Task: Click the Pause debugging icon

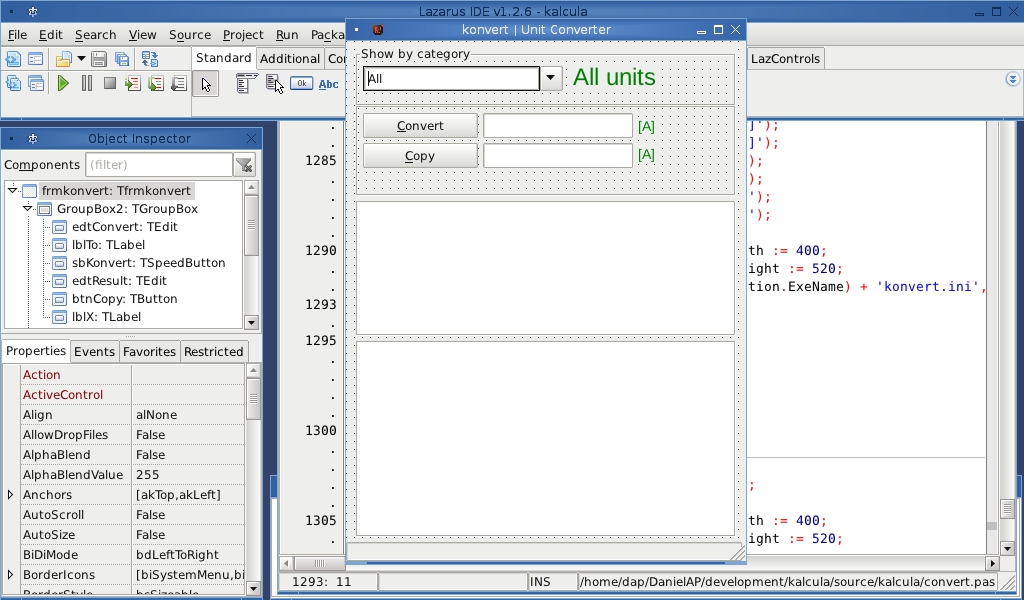Action: [86, 84]
